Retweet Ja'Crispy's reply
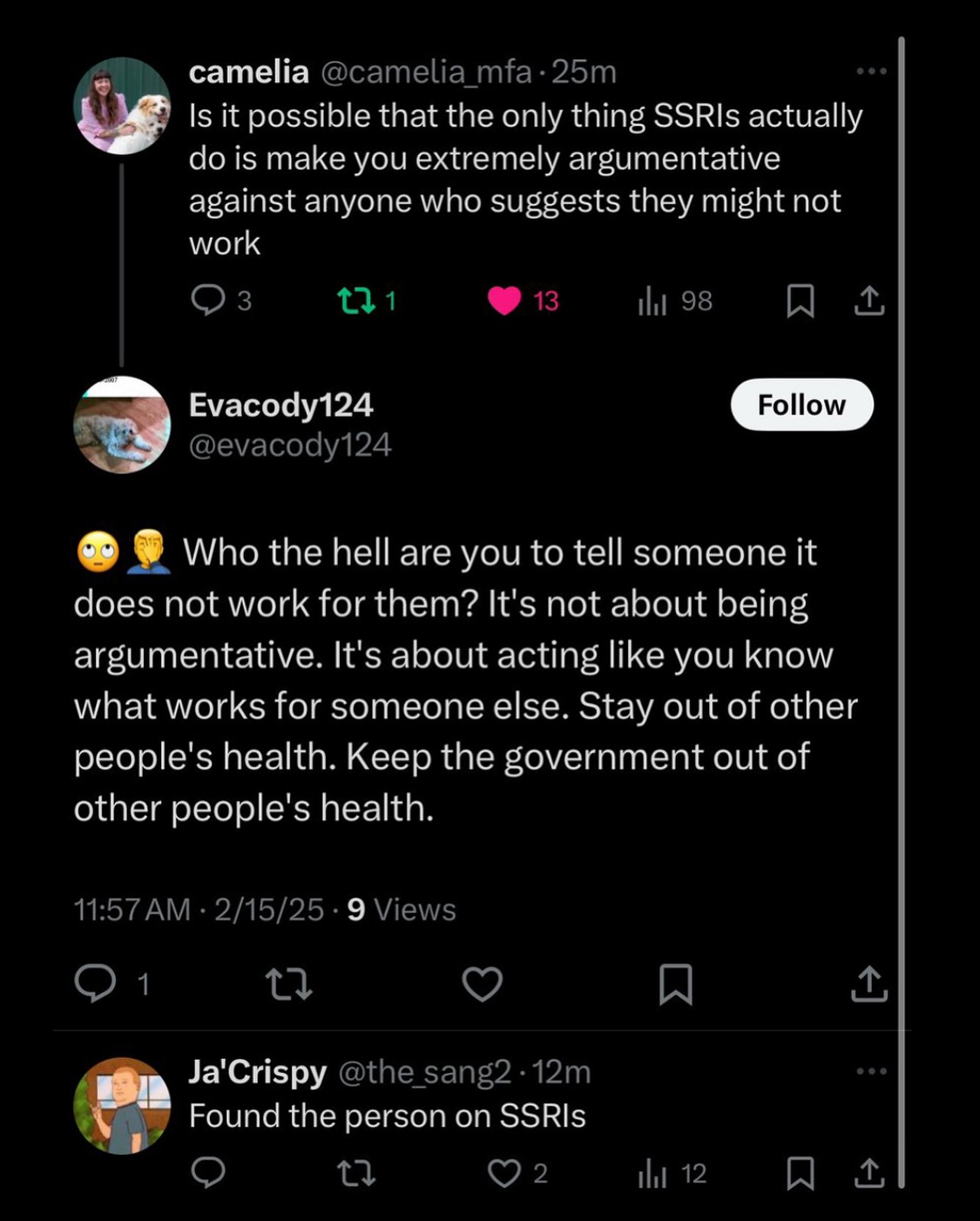Screen dimensions: 980x1221 click(x=356, y=1174)
